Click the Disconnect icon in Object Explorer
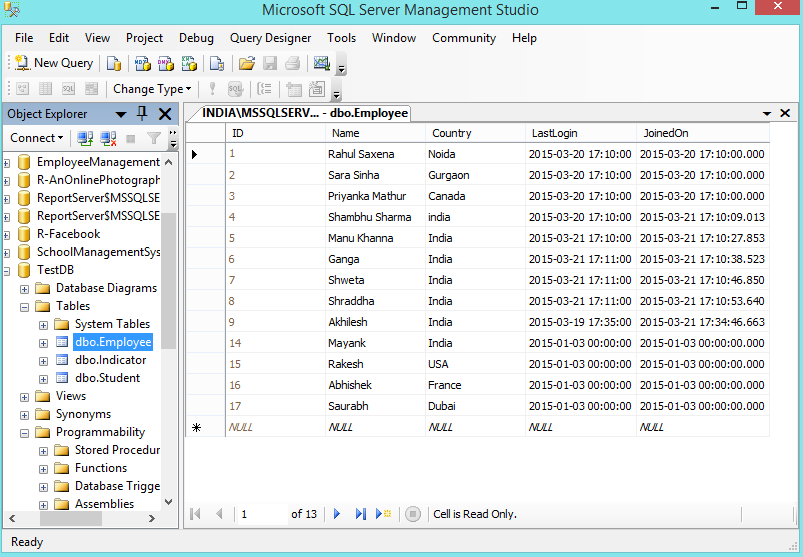 tap(107, 138)
